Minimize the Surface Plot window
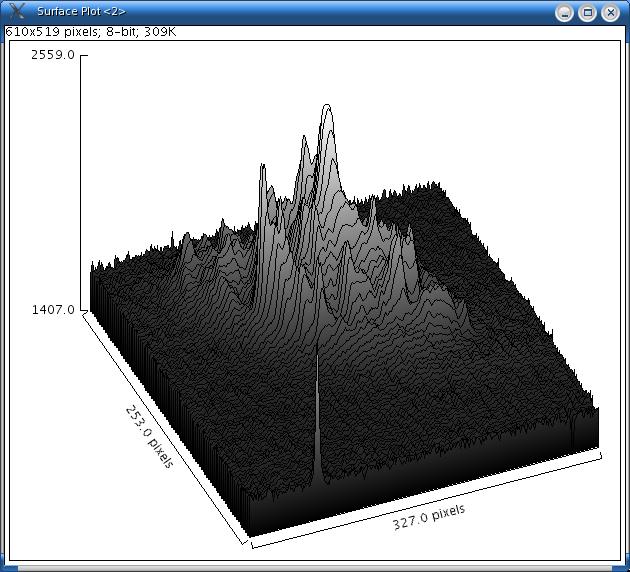Image resolution: width=630 pixels, height=572 pixels. (x=565, y=12)
